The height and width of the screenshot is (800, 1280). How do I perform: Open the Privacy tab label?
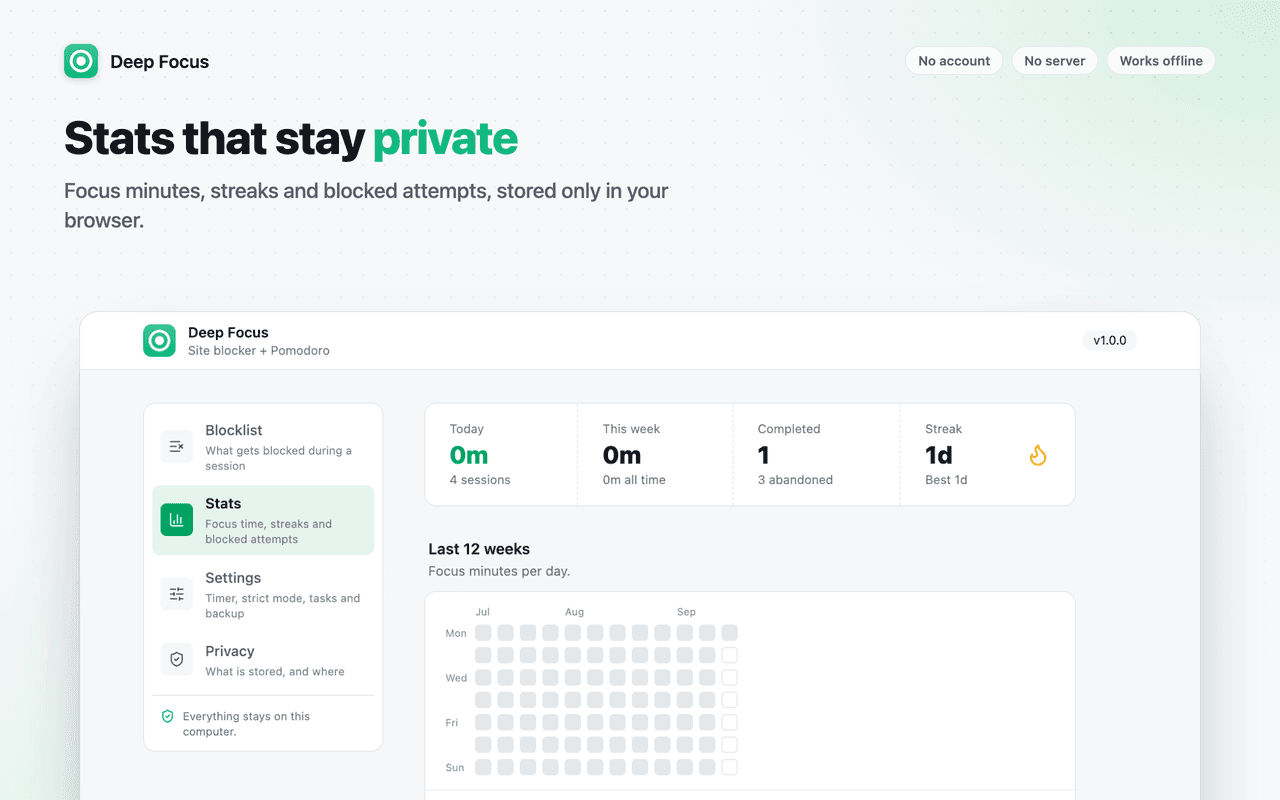point(230,651)
